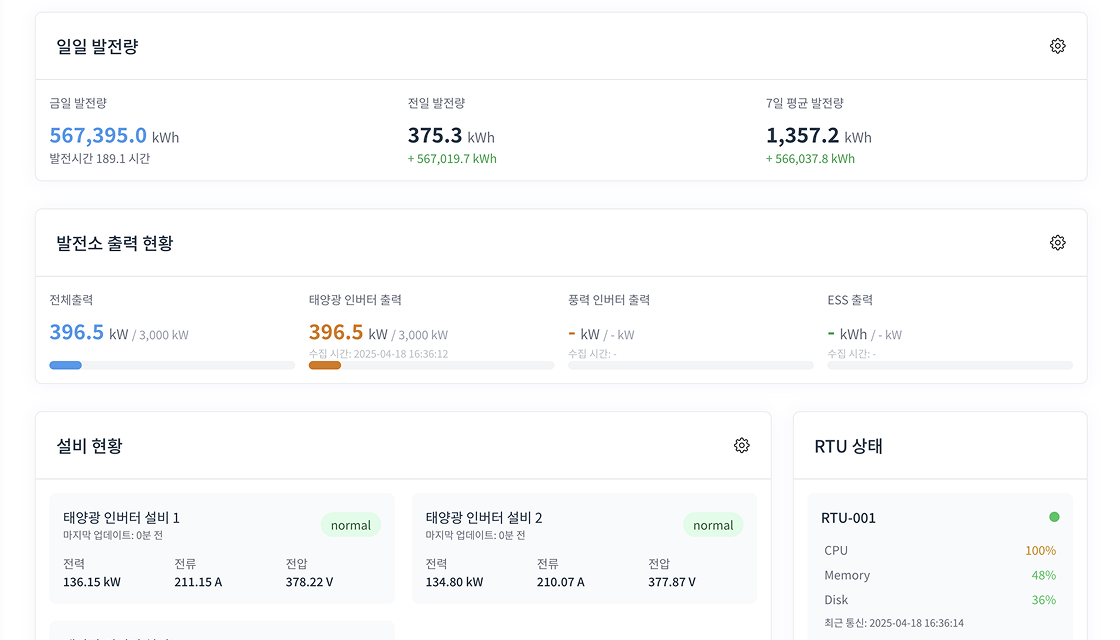Click 최근 통신: 2025-04-18 16:36:14 timestamp
1120x640 pixels.
[894, 623]
